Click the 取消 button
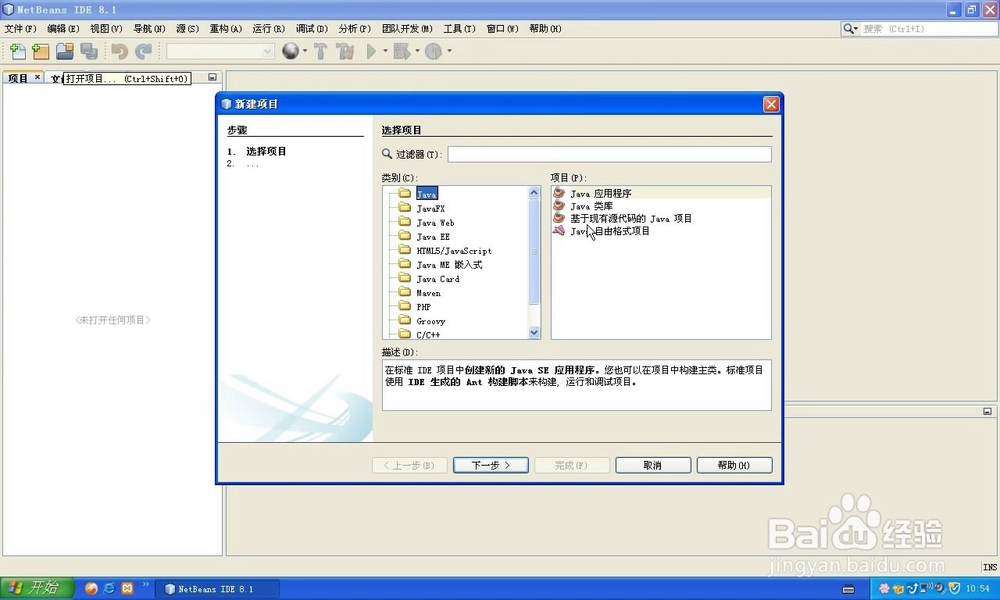The height and width of the screenshot is (600, 1000). tap(652, 465)
